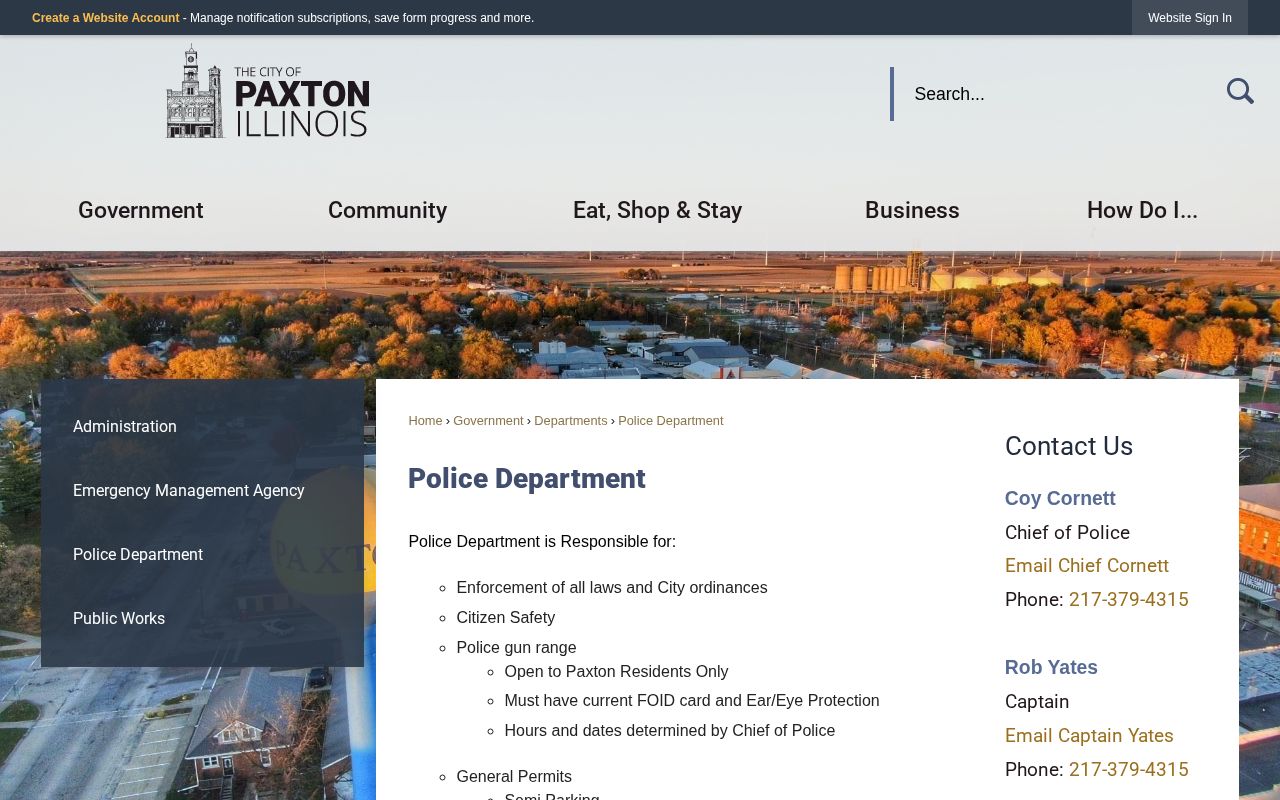Click the Government breadcrumb link
The width and height of the screenshot is (1280, 800).
(x=488, y=421)
